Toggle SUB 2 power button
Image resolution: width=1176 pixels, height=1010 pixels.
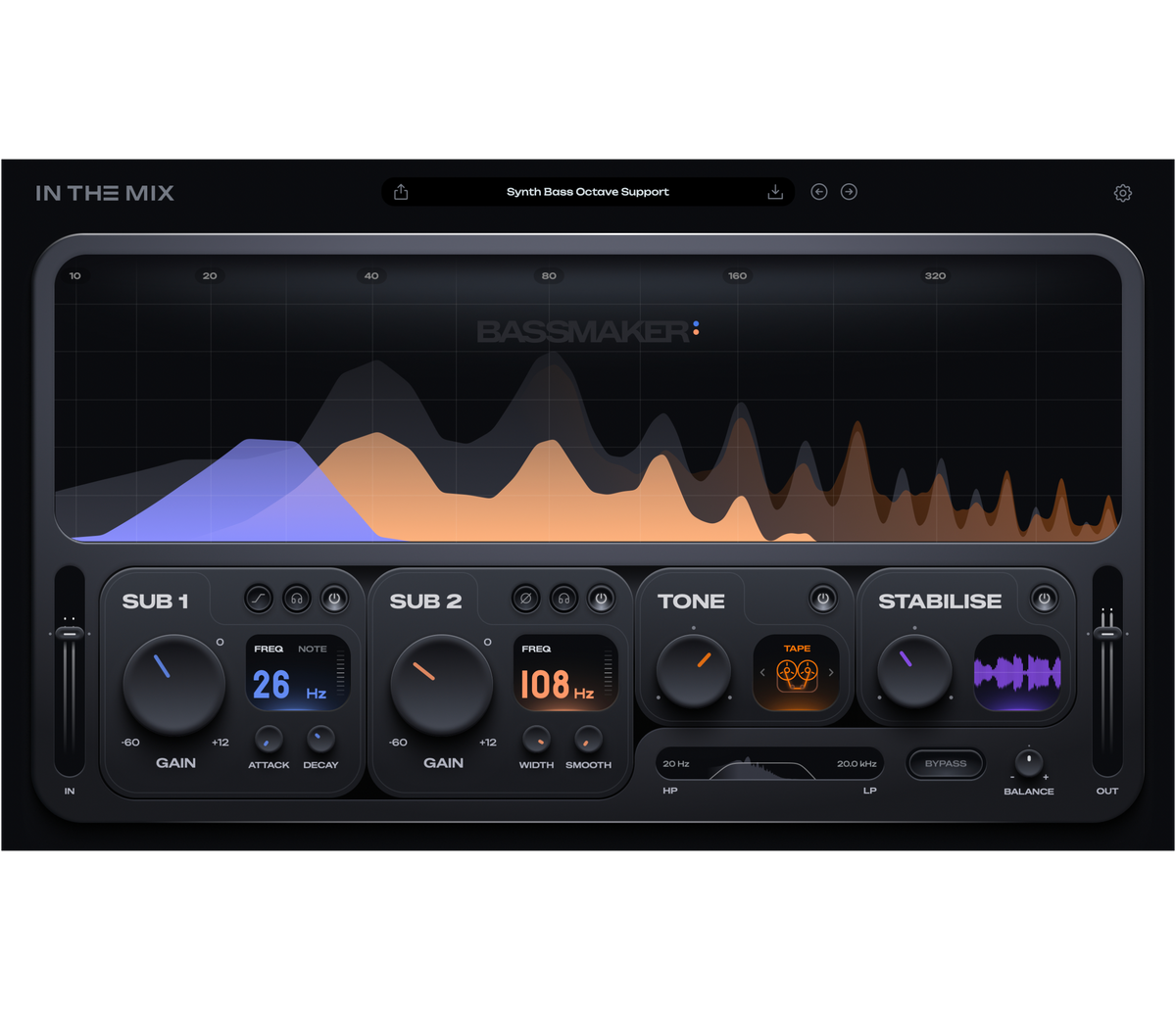[x=601, y=598]
